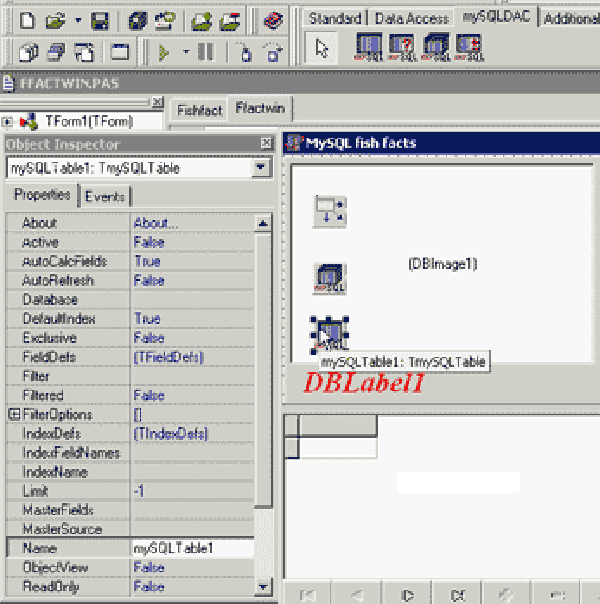Select the DefaultIndex property row
600x604 pixels.
(x=130, y=319)
